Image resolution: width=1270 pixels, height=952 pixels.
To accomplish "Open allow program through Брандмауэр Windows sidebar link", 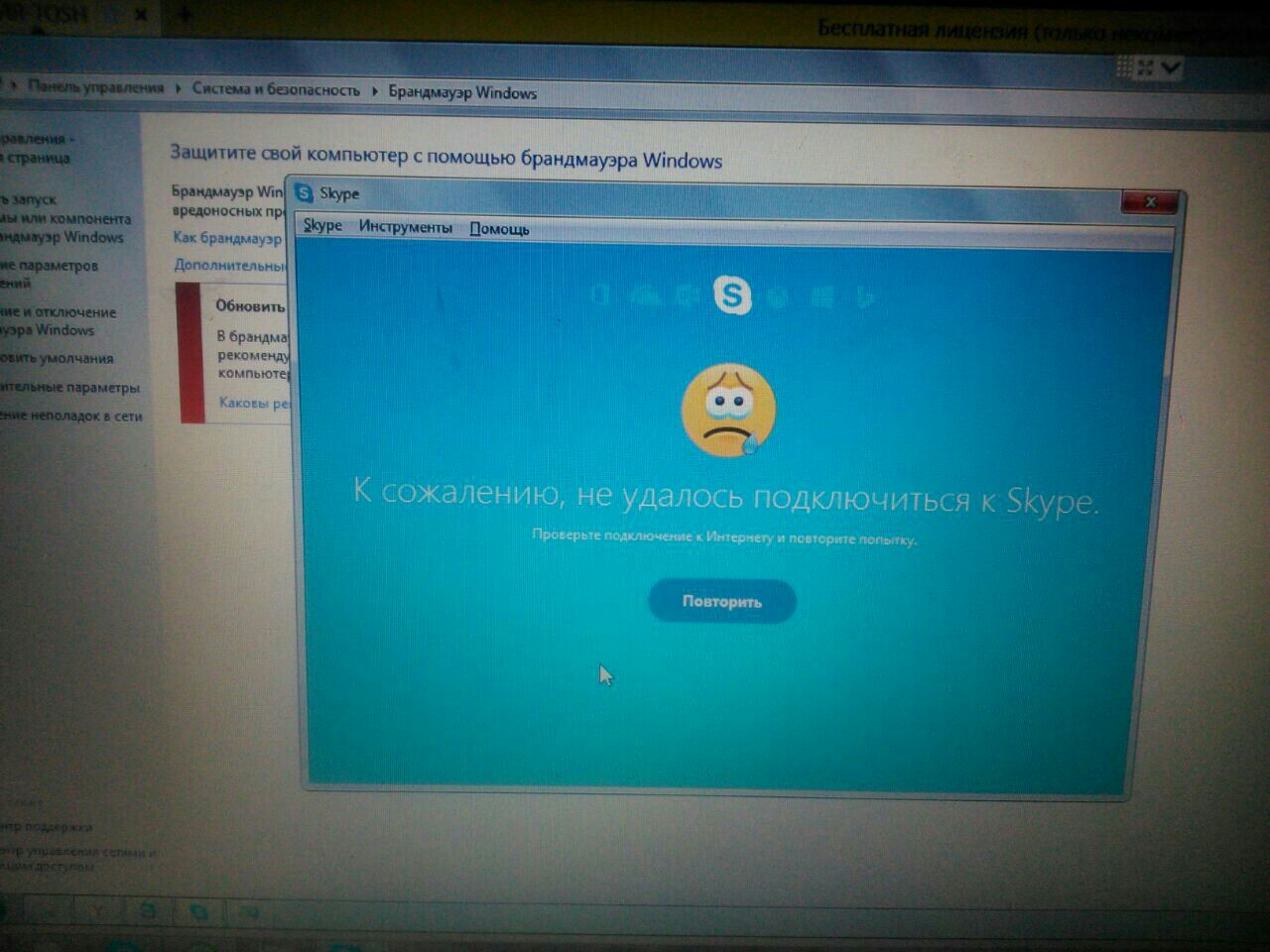I will coord(65,218).
